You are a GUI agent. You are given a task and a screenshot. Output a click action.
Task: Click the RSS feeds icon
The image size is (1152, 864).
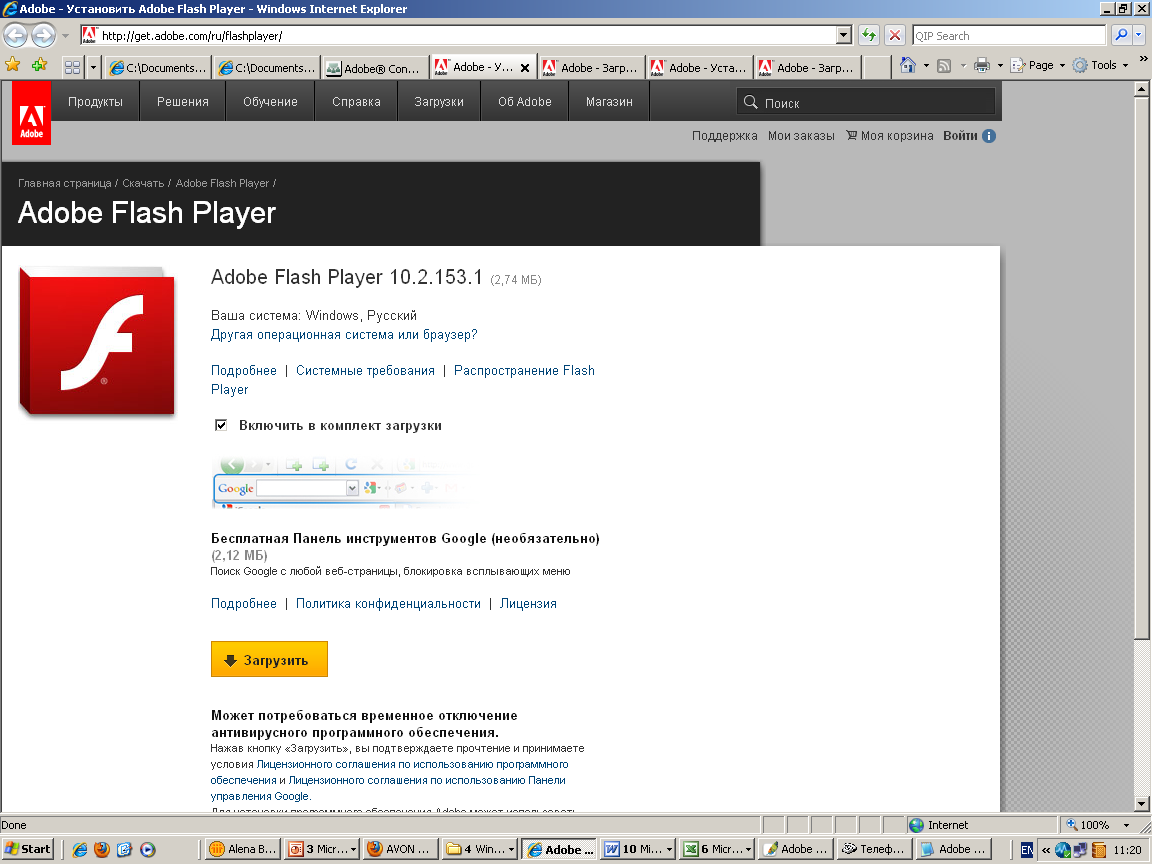[944, 65]
